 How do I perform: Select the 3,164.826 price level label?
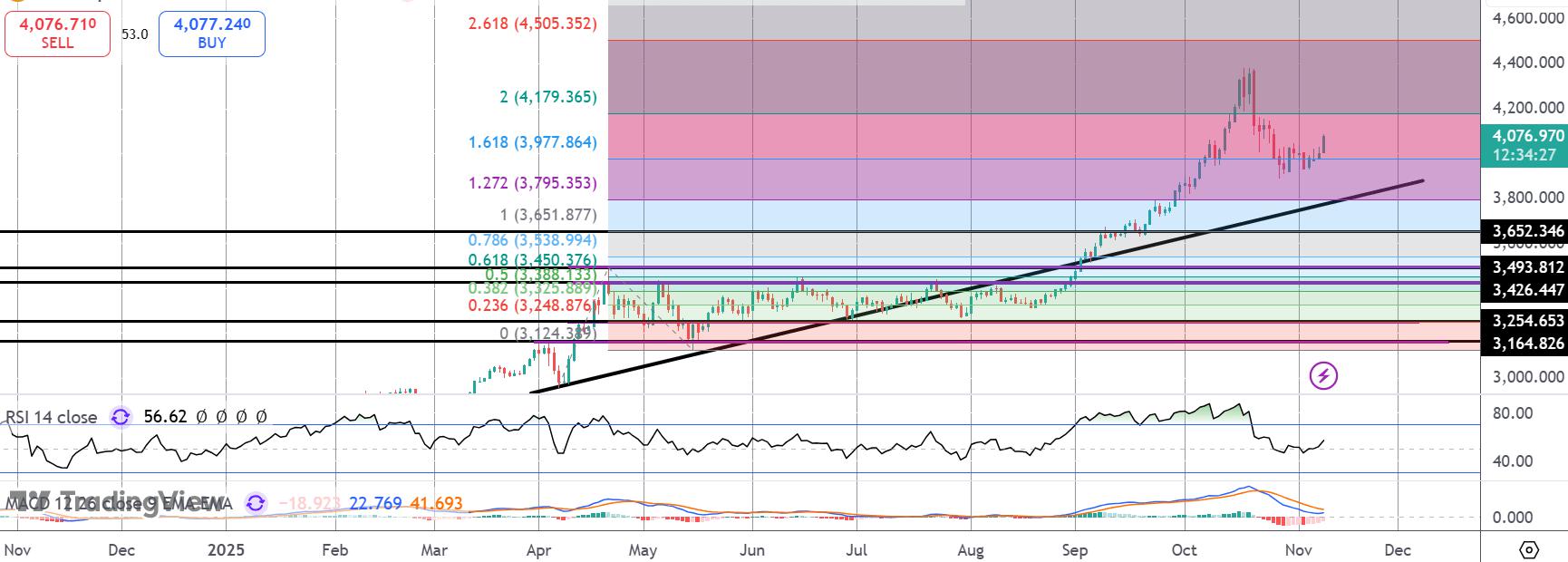[x=1524, y=344]
